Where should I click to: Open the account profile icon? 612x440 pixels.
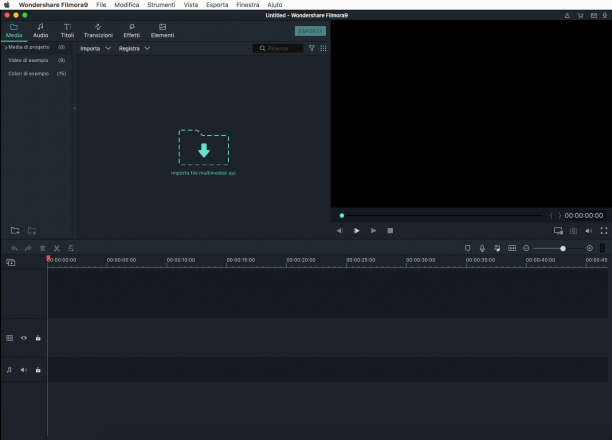pyautogui.click(x=567, y=16)
